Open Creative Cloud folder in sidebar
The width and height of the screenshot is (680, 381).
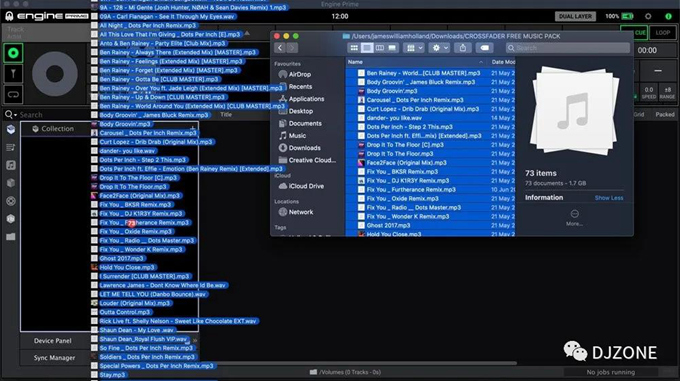307,160
